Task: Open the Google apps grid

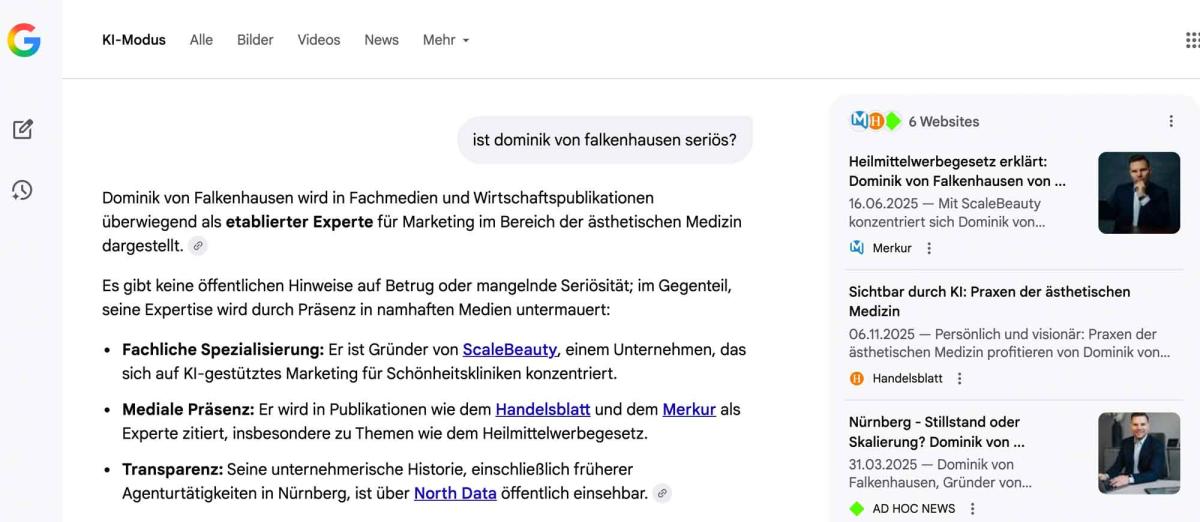Action: [1192, 40]
